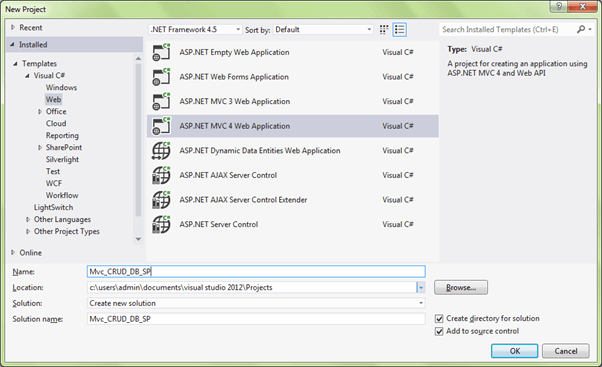The image size is (602, 367).
Task: Click the OK button
Action: (514, 351)
